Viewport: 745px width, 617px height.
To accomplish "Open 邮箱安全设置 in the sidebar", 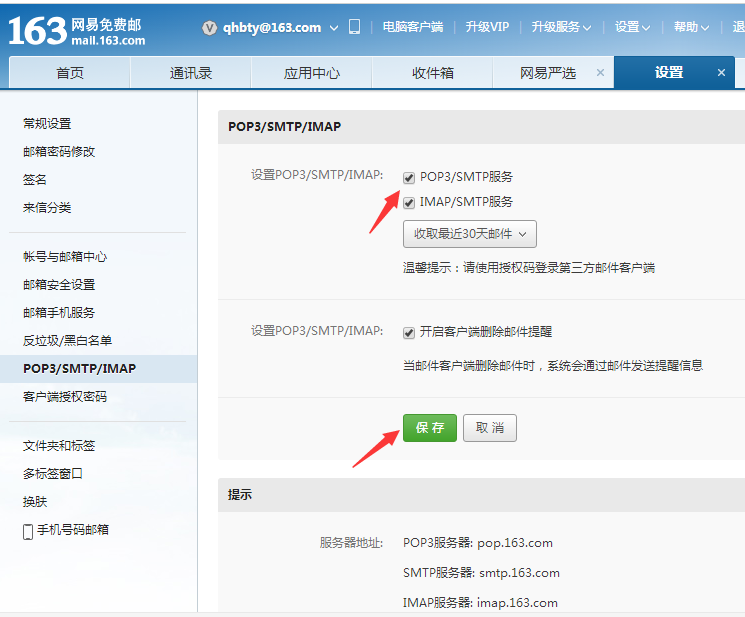I will (x=59, y=285).
